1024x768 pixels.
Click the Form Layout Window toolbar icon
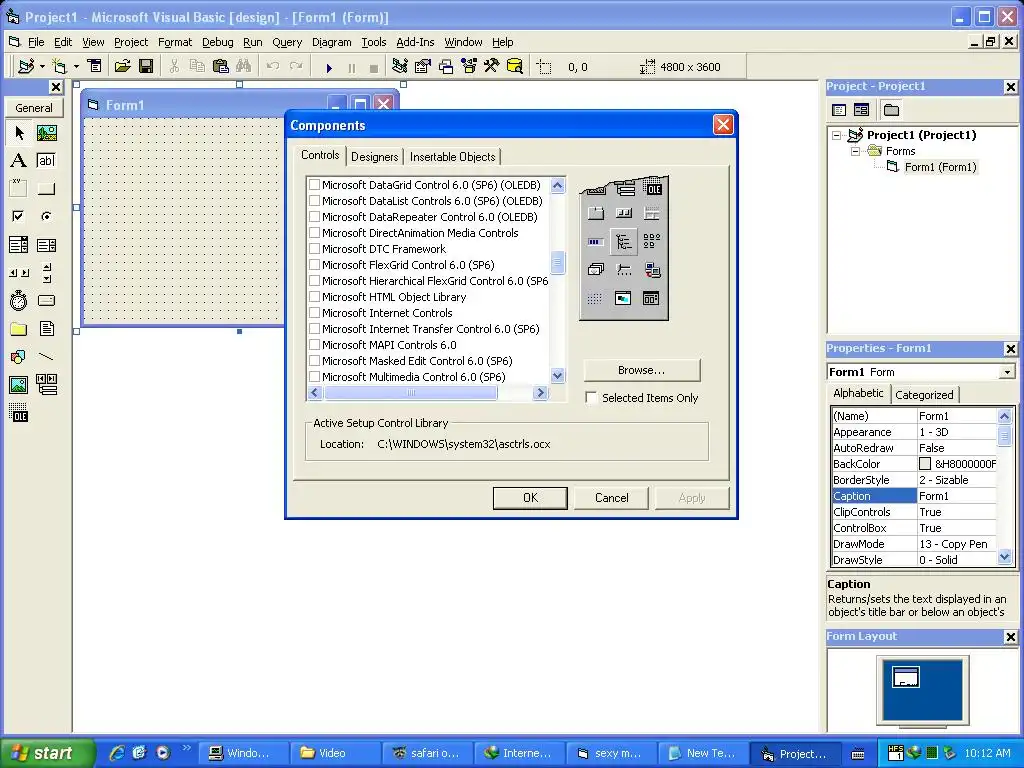coord(445,67)
